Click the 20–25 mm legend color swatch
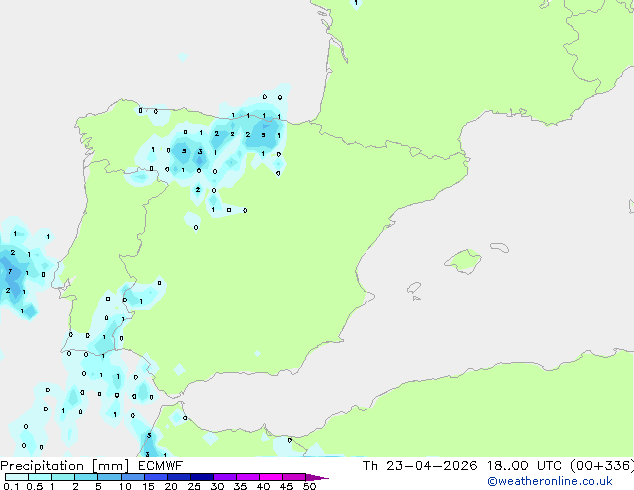This screenshot has width=634, height=490. point(178,477)
